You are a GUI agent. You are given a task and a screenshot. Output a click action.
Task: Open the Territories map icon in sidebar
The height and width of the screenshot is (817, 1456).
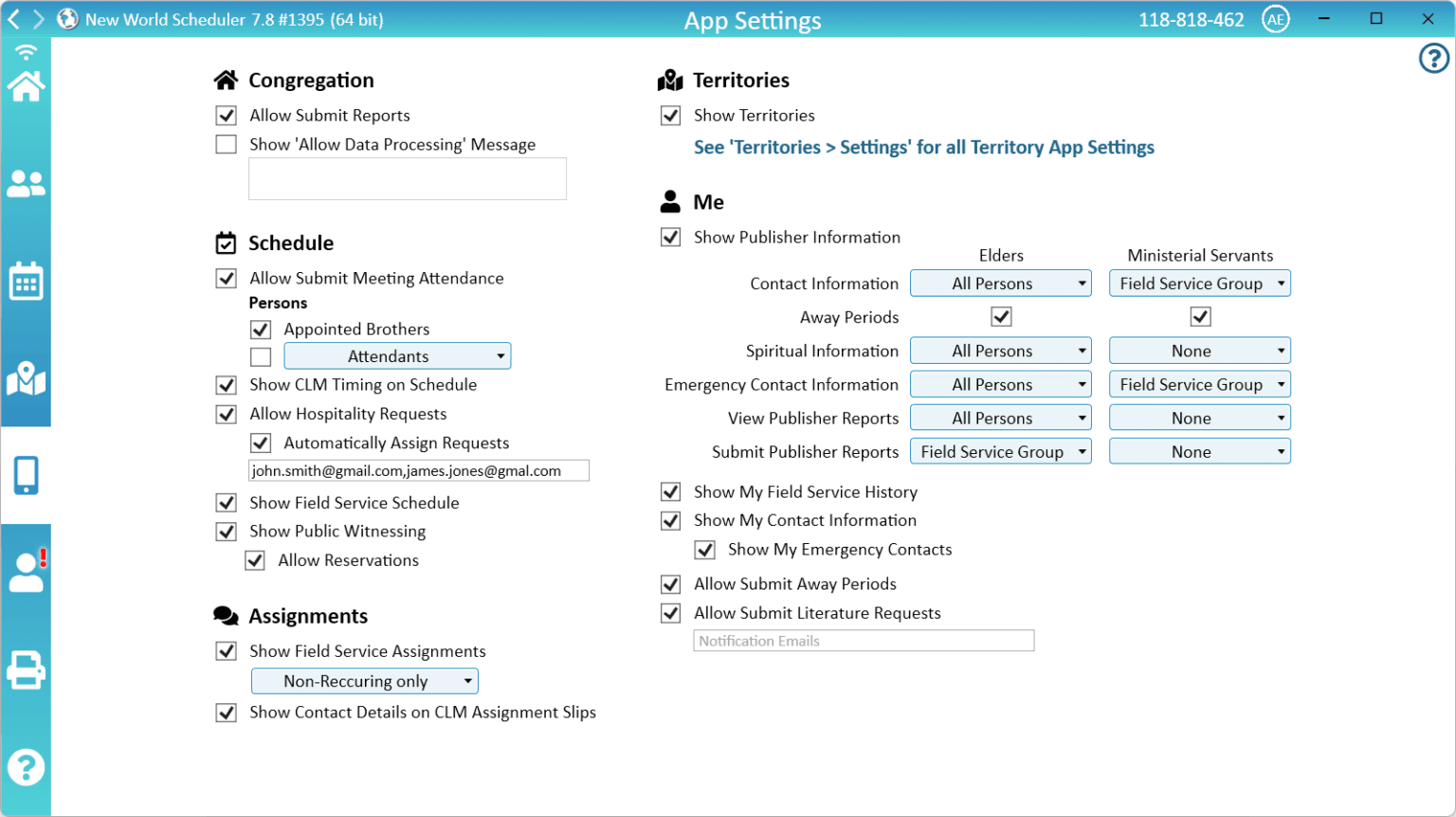26,378
